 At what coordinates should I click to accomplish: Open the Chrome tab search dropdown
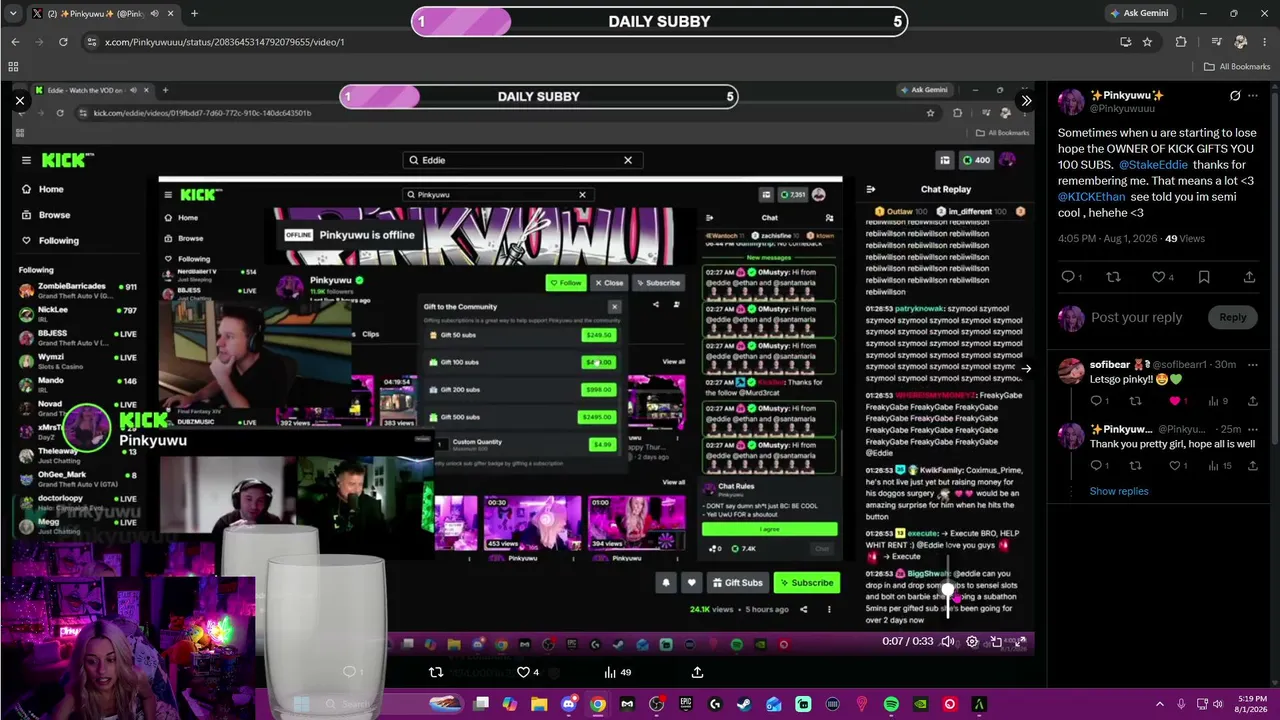tap(12, 13)
